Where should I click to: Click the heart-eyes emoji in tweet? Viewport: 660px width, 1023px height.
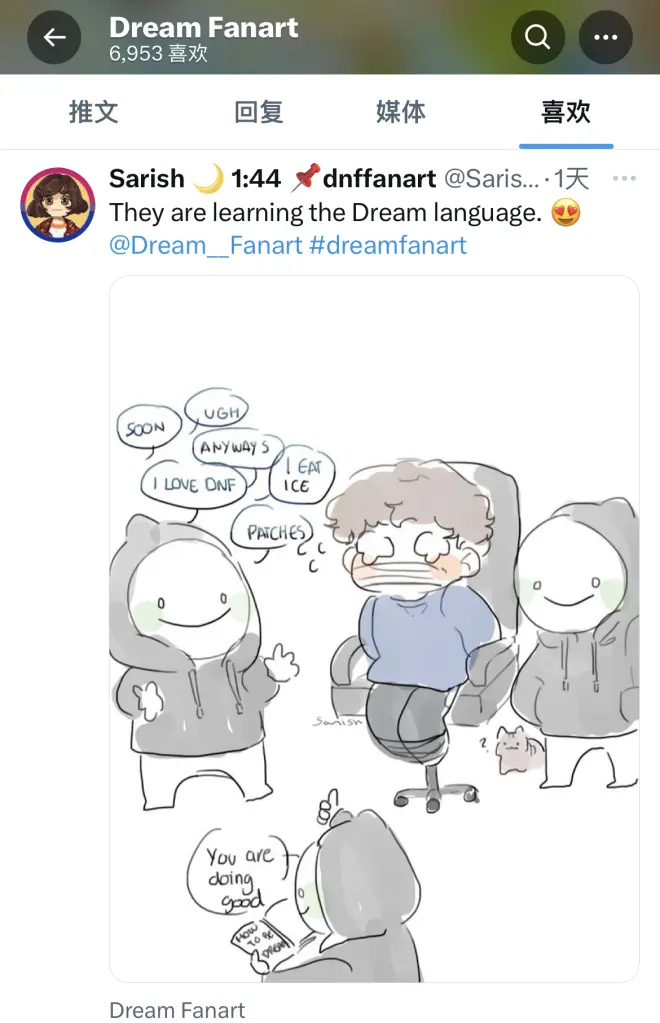click(565, 213)
